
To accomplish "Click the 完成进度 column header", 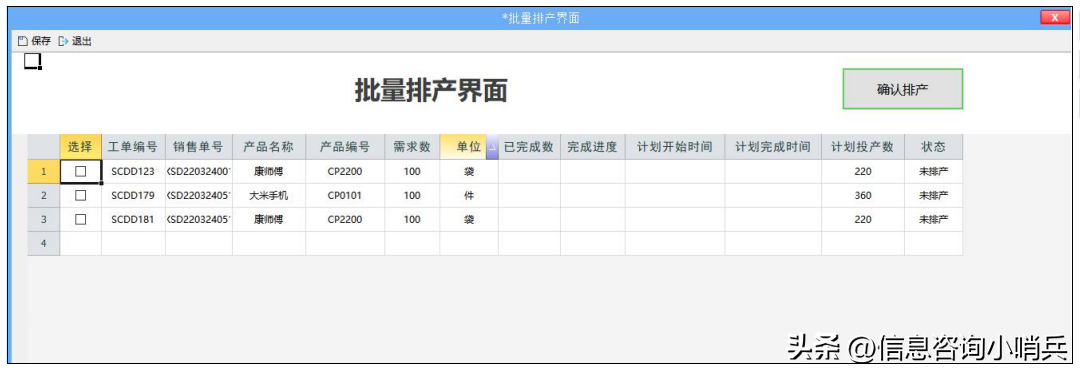I will tap(592, 147).
